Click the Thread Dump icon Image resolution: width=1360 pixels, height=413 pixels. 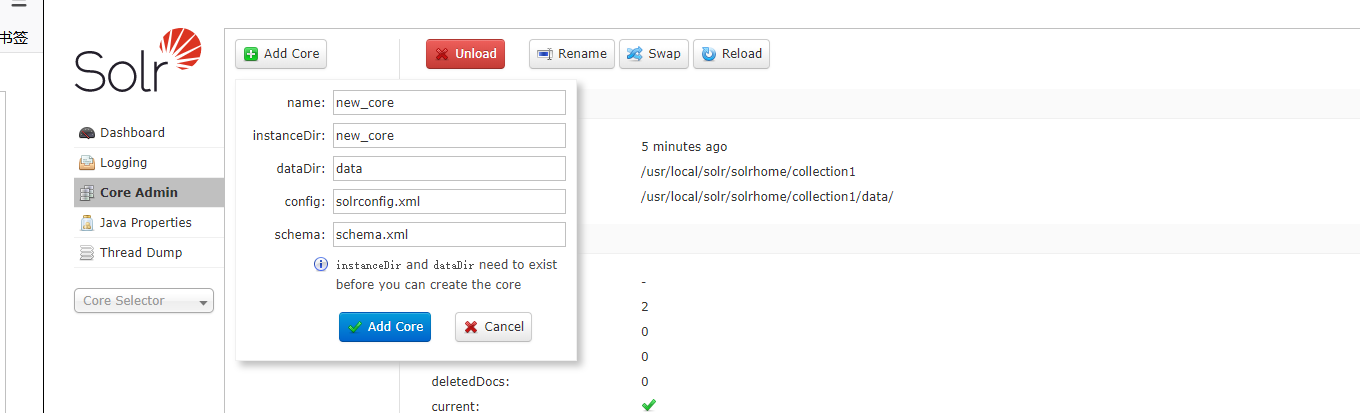pyautogui.click(x=87, y=253)
